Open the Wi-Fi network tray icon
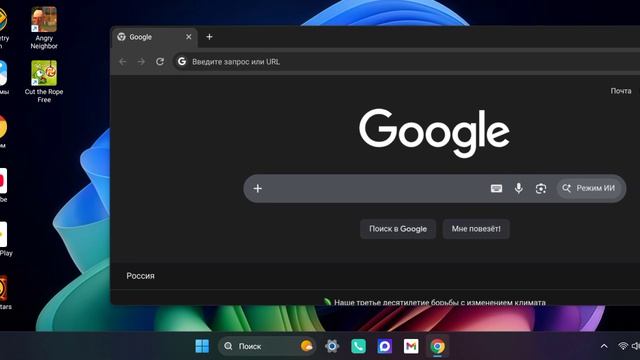This screenshot has width=640, height=360. (x=622, y=346)
